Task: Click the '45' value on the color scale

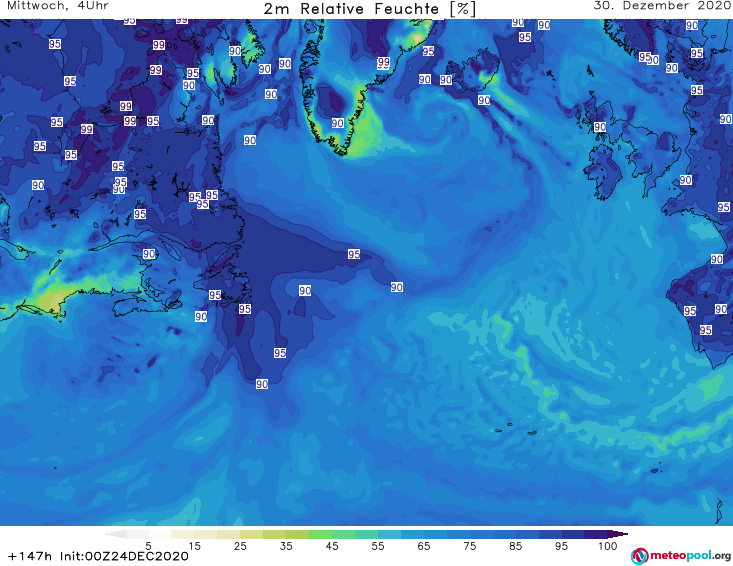Action: [332, 546]
